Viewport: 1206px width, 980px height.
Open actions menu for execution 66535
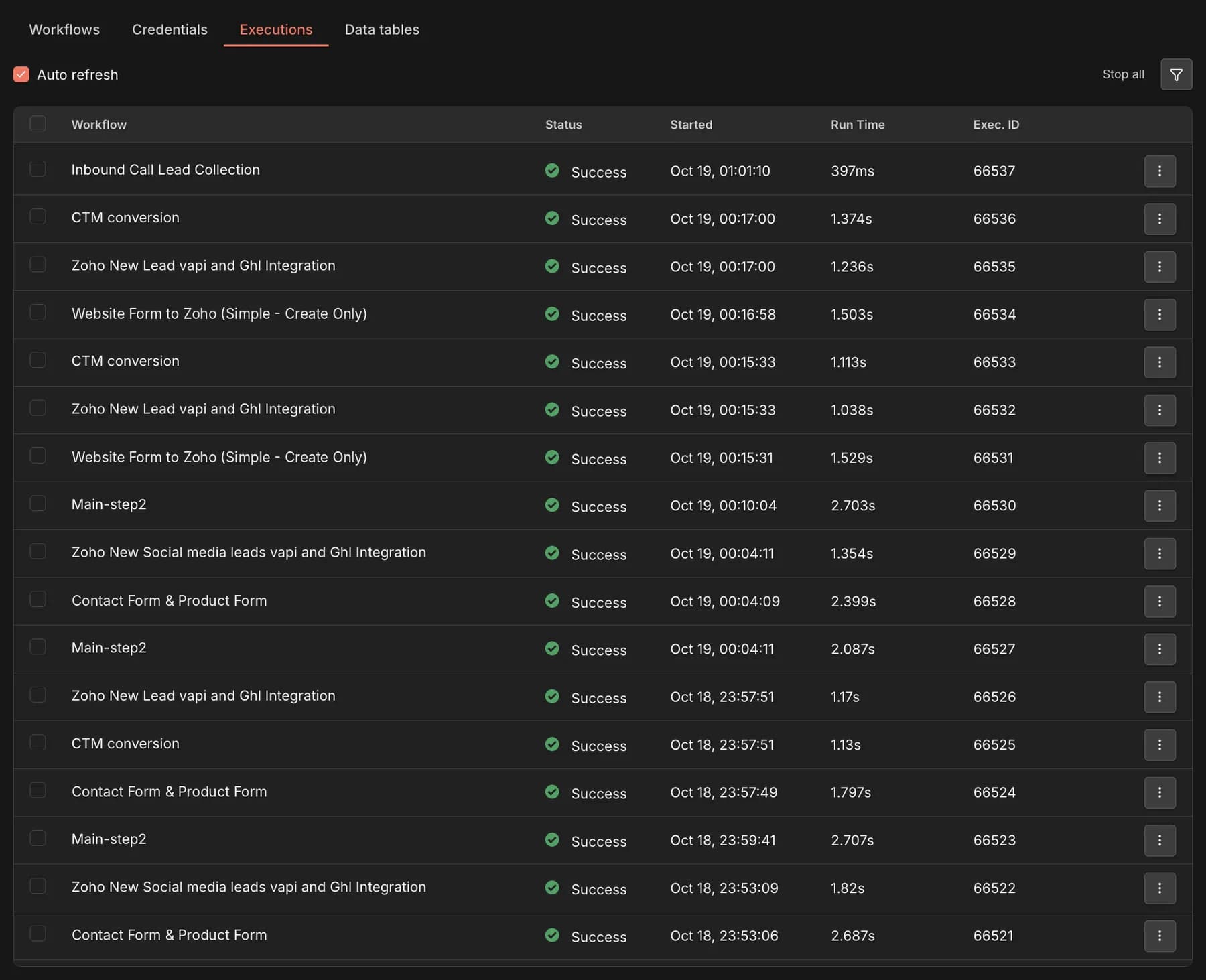[x=1160, y=267]
